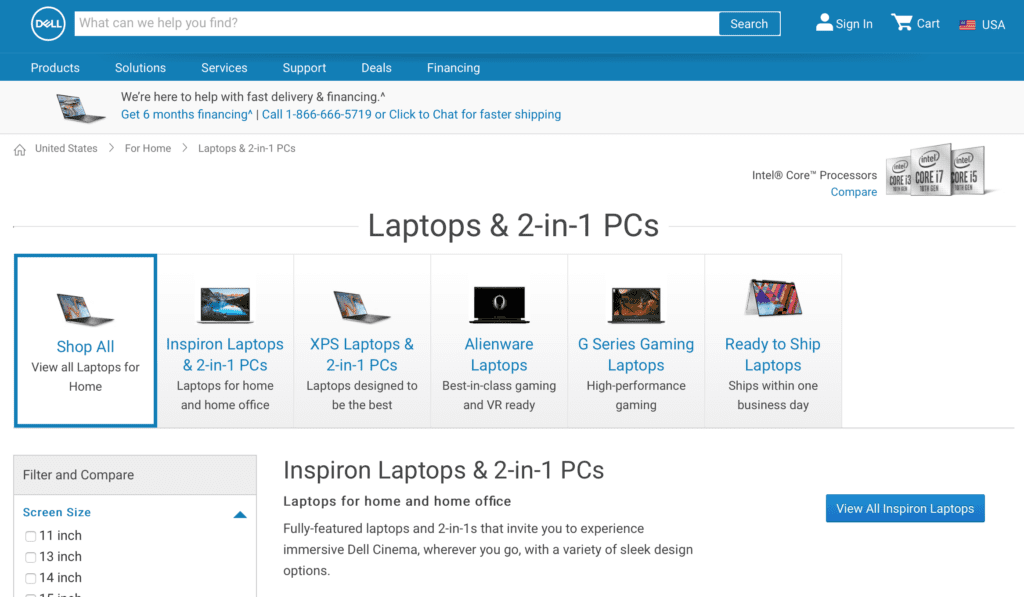Click View All Inspiron Laptops button
This screenshot has width=1024, height=597.
pyautogui.click(x=905, y=508)
